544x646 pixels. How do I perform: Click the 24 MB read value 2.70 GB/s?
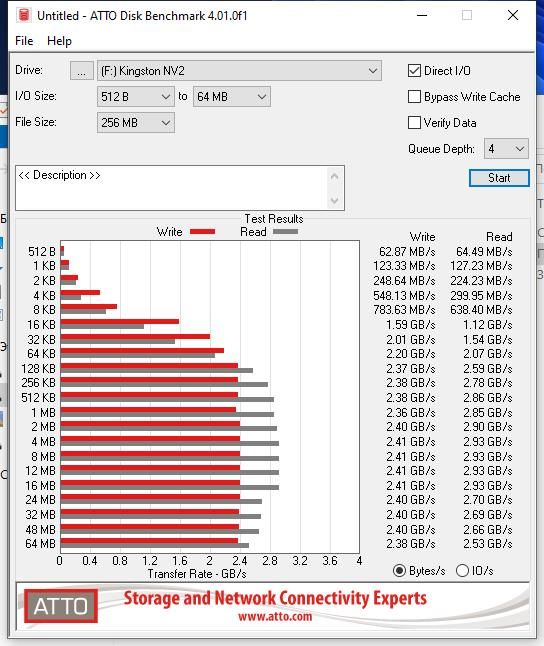click(x=488, y=500)
